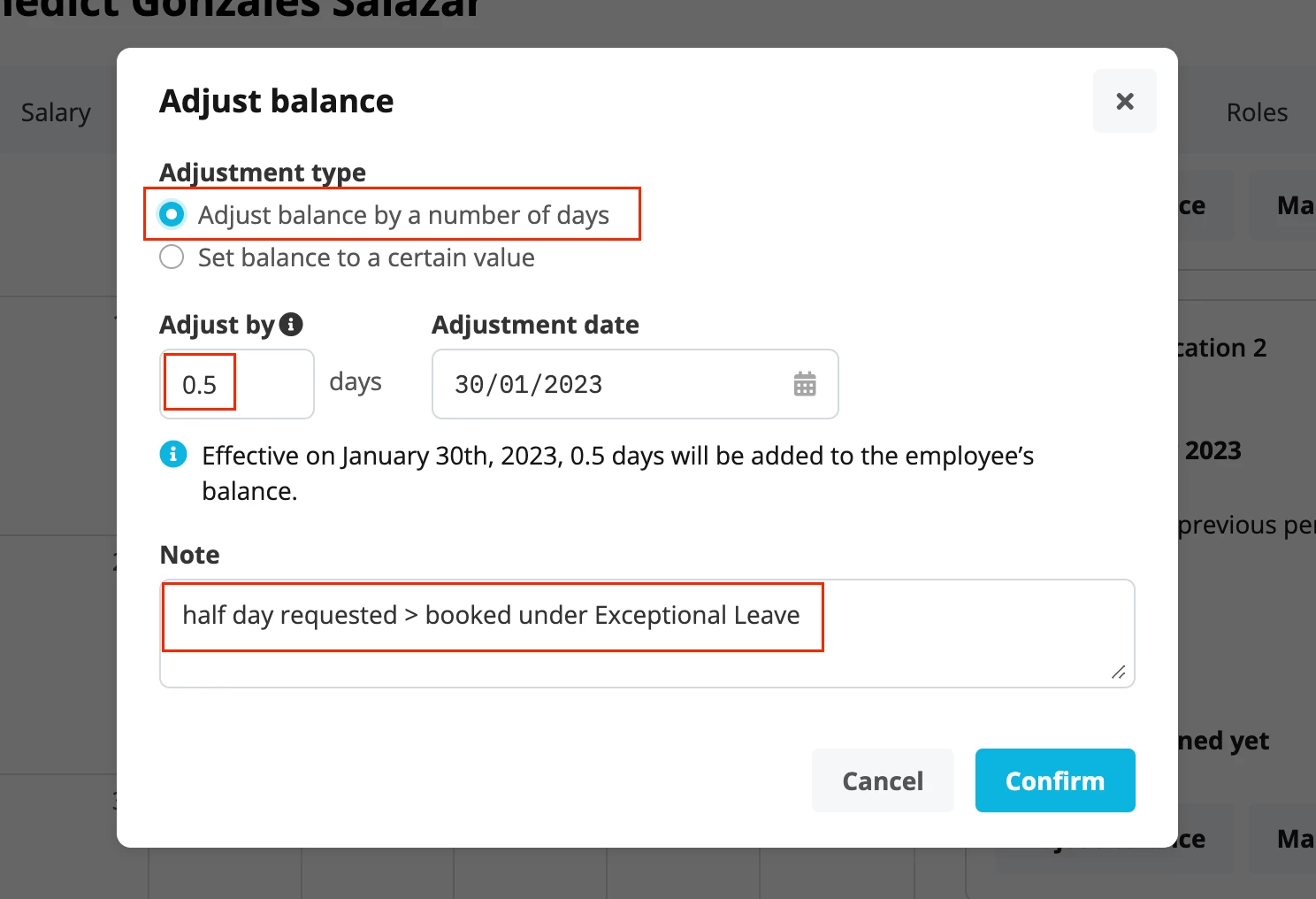
Task: Click the Note textarea resize handle
Action: 1119,672
